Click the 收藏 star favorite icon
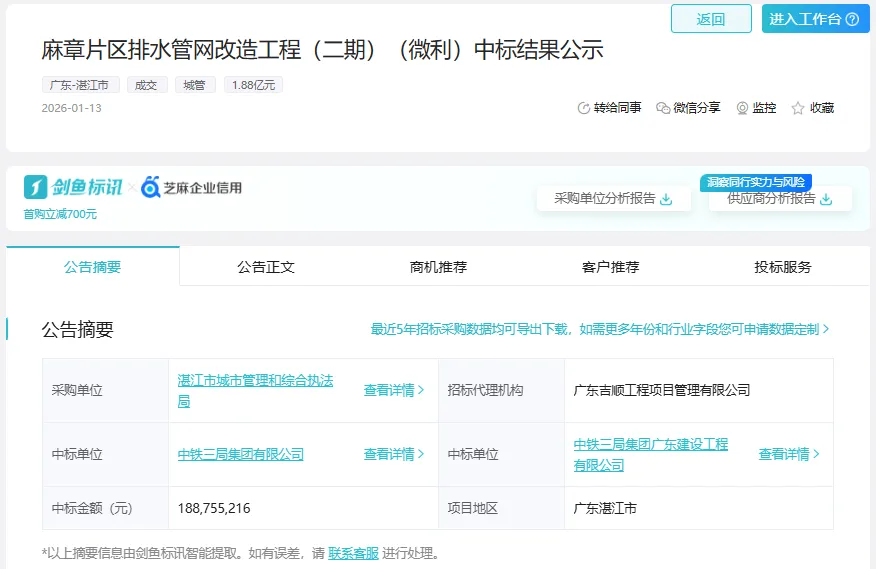 click(x=798, y=108)
